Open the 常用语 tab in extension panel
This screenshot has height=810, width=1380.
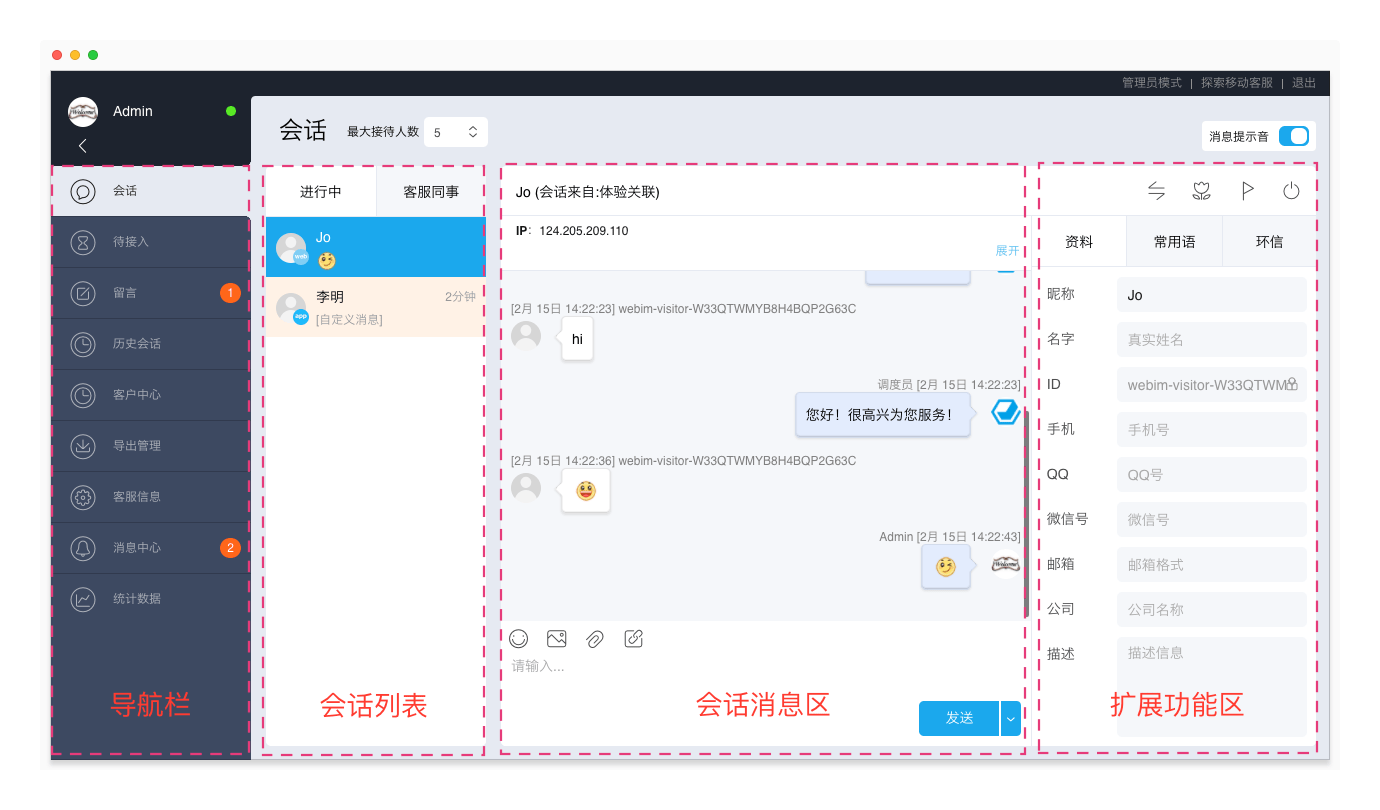(1174, 241)
